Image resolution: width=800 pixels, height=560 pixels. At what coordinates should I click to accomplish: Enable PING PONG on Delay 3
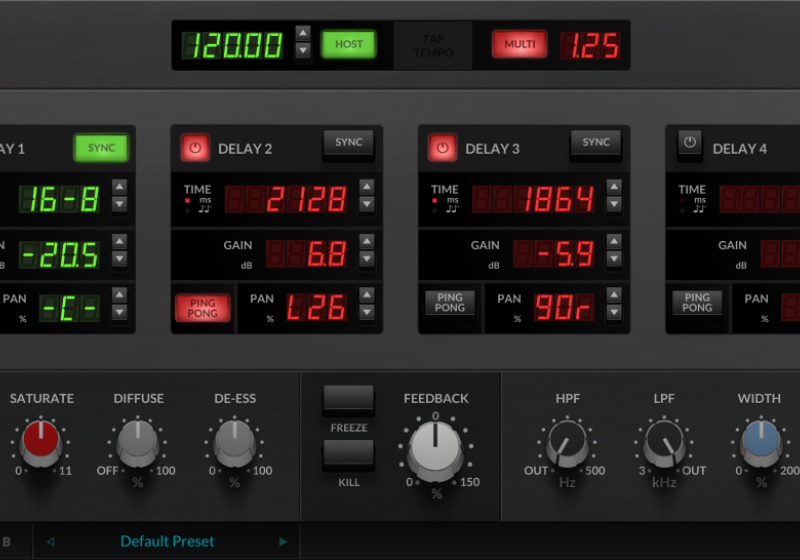[x=449, y=302]
